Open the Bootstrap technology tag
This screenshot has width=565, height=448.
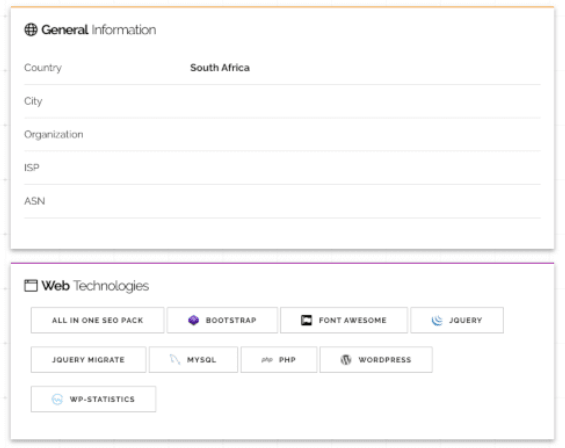coord(222,320)
